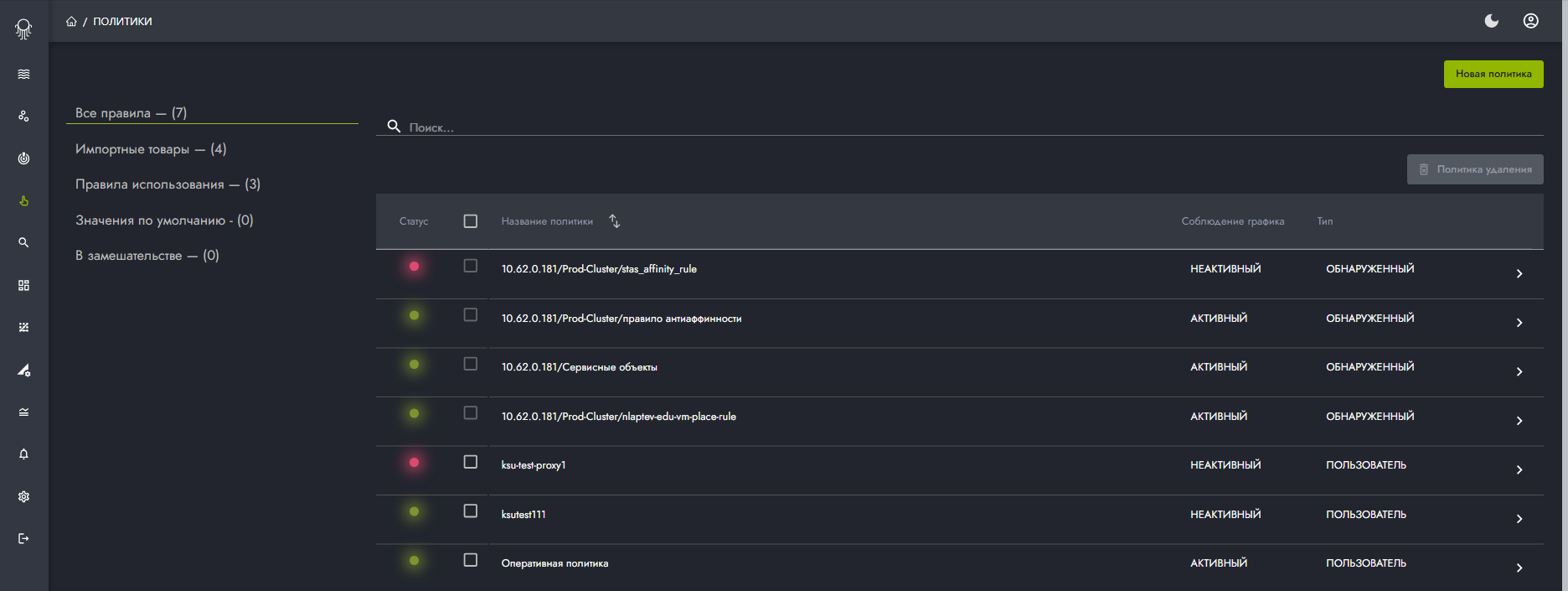This screenshot has height=591, width=1568.
Task: Open the dashboard grid icon in sidebar
Action: (23, 285)
